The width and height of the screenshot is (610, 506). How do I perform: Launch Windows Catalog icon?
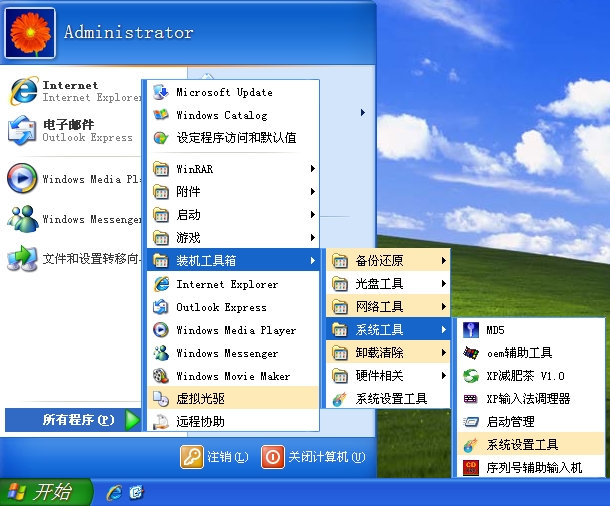pyautogui.click(x=161, y=115)
